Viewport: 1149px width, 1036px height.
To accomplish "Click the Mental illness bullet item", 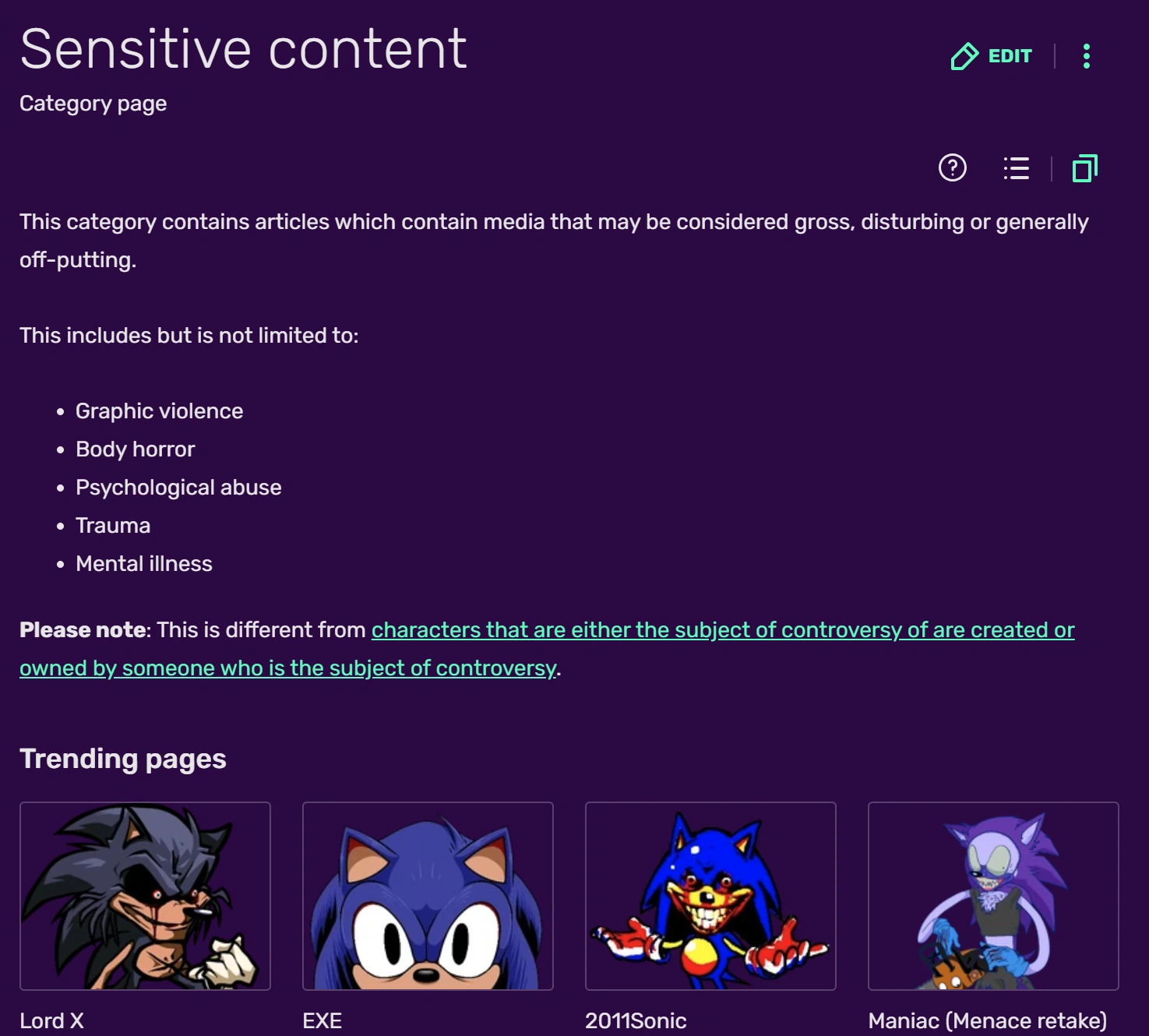I will pyautogui.click(x=143, y=564).
